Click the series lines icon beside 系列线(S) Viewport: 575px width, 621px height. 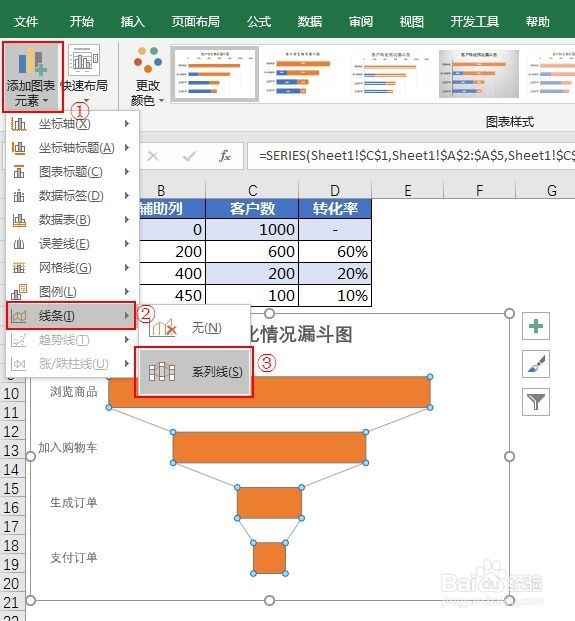tap(162, 372)
